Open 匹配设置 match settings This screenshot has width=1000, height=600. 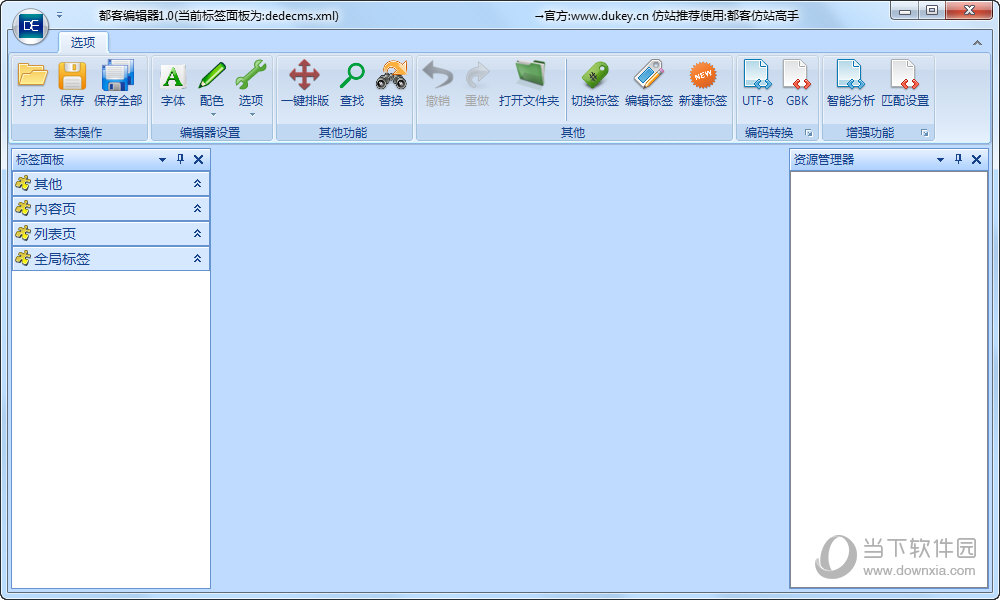pos(905,84)
